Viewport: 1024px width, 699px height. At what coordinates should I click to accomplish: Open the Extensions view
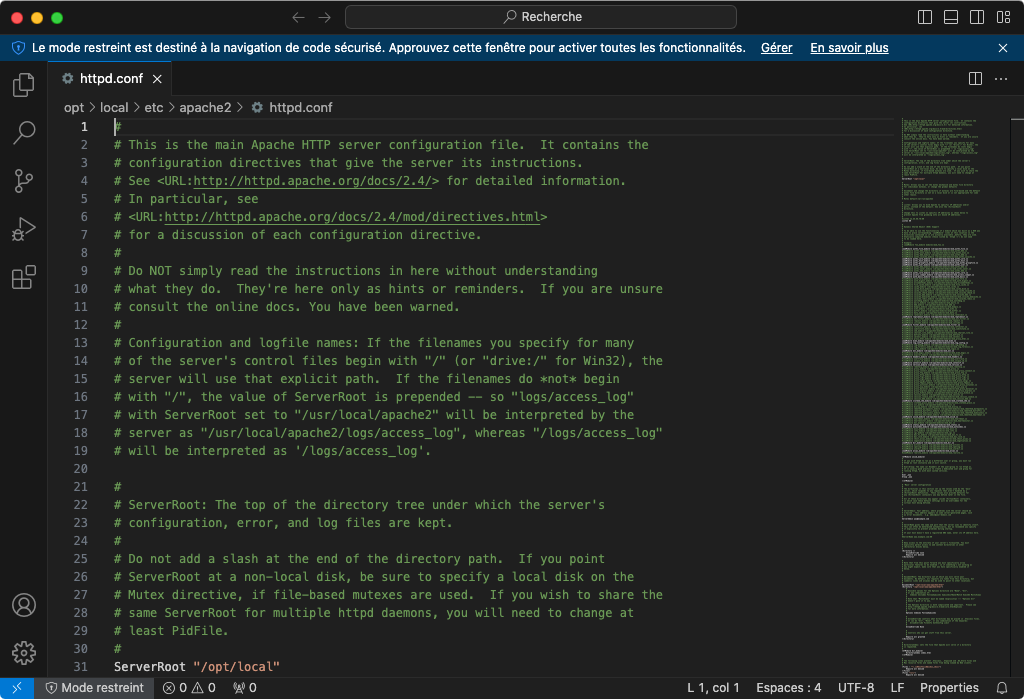coord(24,278)
